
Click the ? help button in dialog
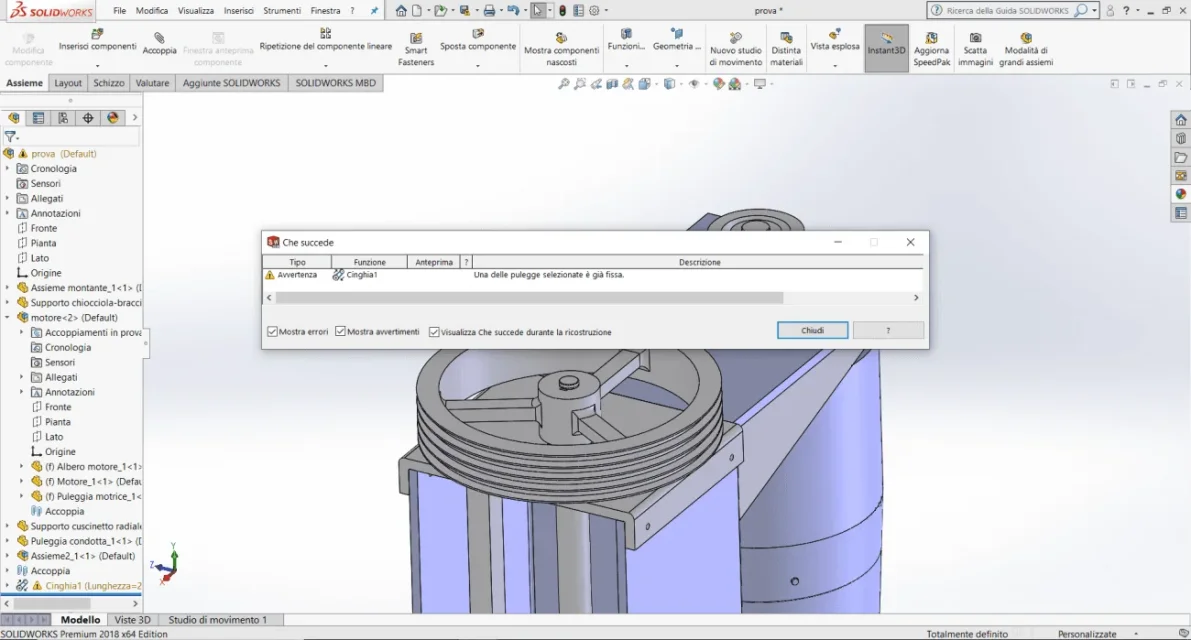[x=888, y=330]
